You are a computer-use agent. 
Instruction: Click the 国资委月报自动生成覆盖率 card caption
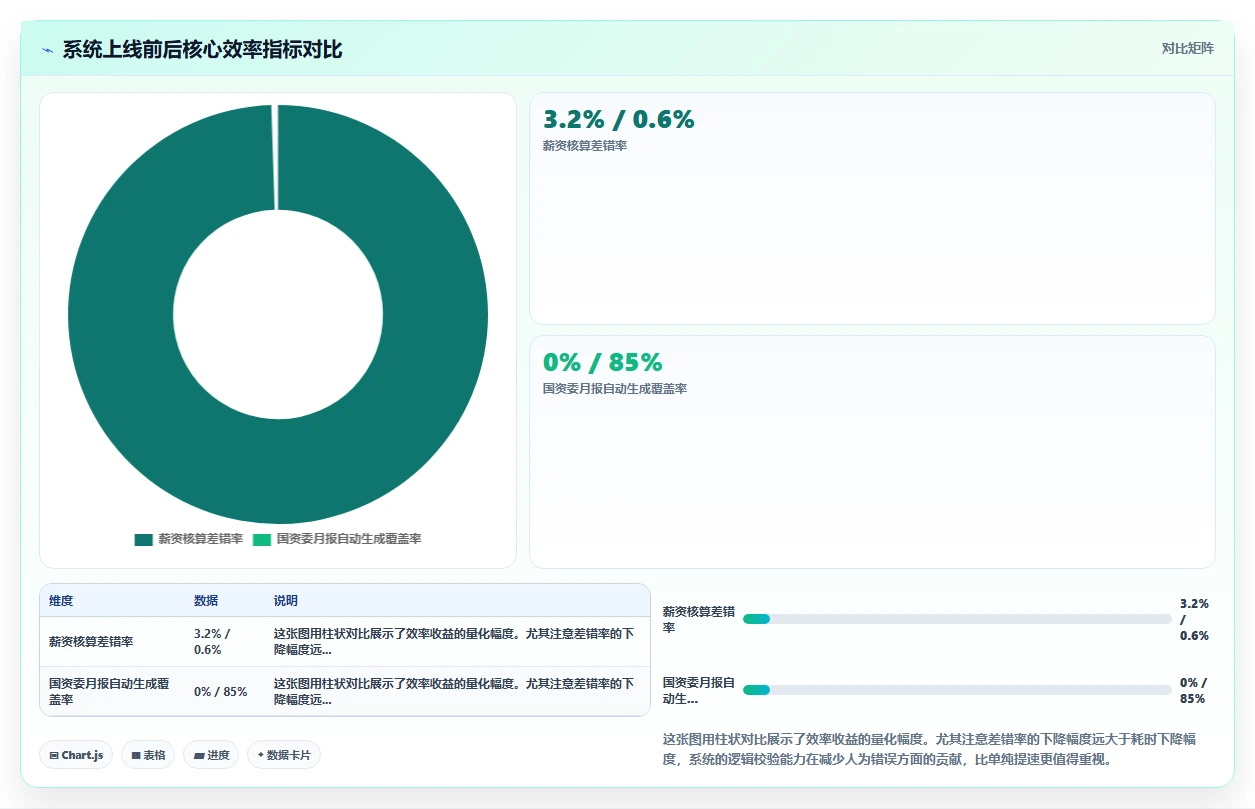point(615,389)
